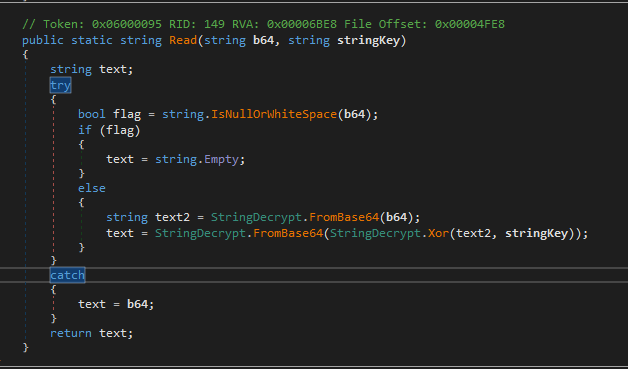Follow the IsNullOrWhiteSpace method reference

pyautogui.click(x=274, y=115)
